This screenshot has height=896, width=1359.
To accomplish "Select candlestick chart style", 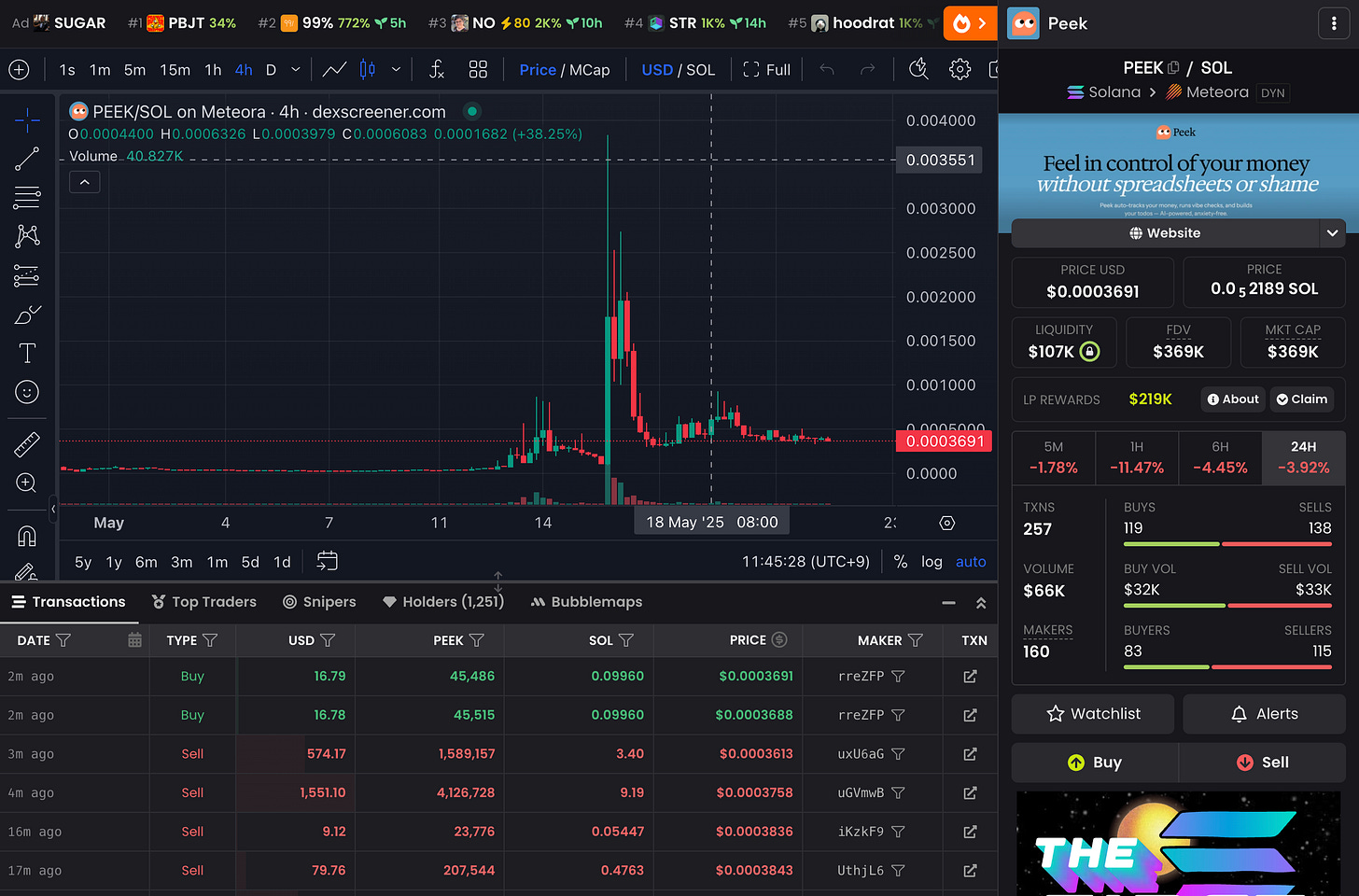I will 368,70.
